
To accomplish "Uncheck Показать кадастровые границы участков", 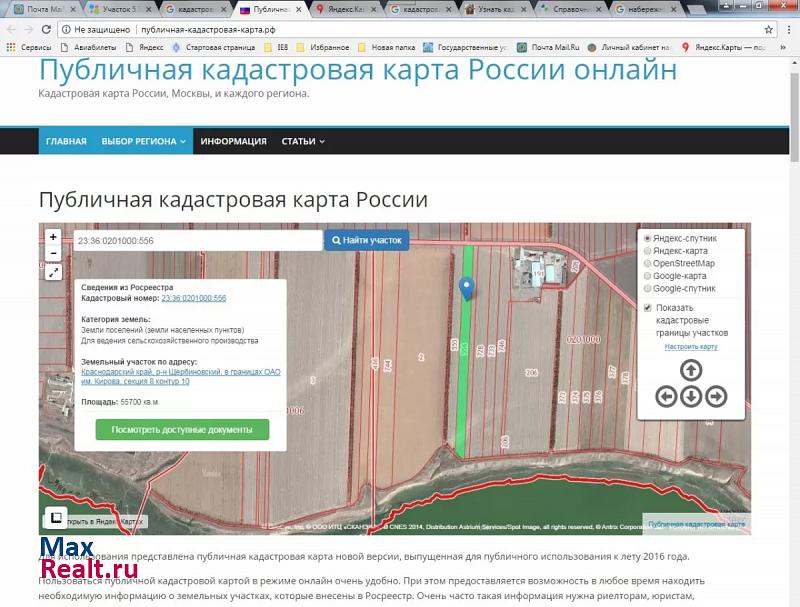I will tap(648, 308).
